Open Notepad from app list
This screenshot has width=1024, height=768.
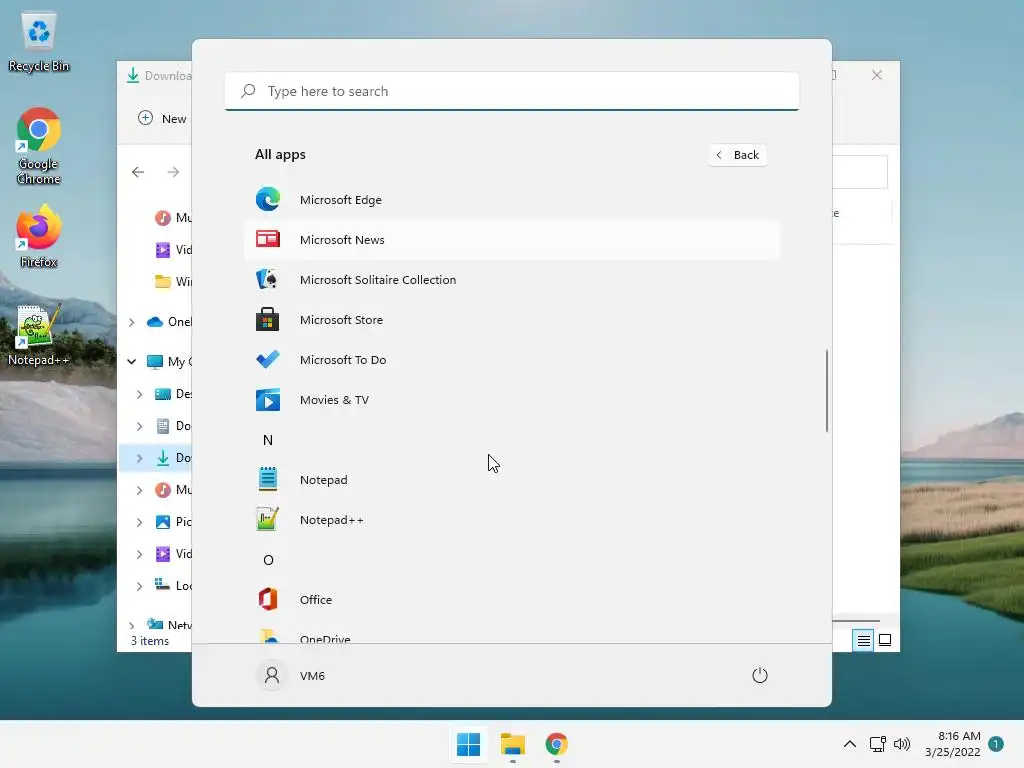click(x=512, y=480)
